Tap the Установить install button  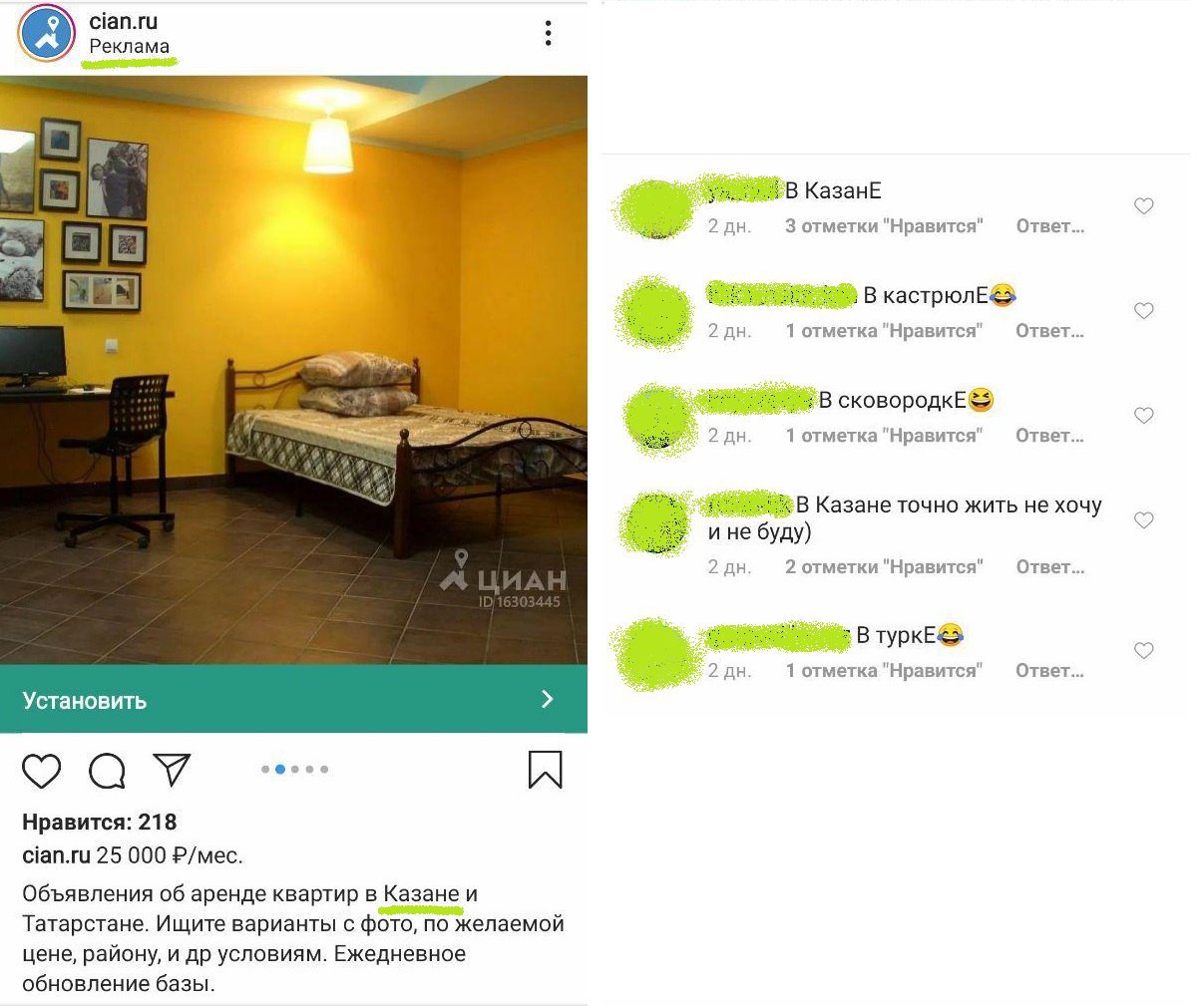(293, 699)
